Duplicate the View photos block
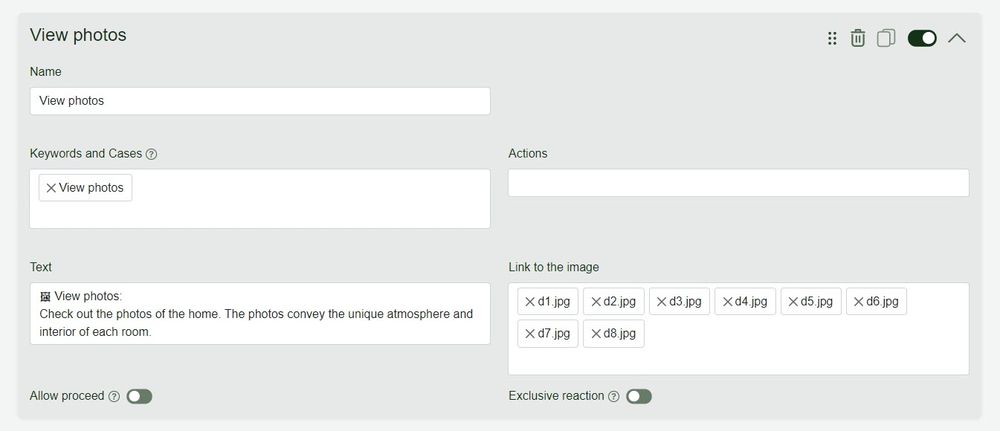The height and width of the screenshot is (431, 1000). (x=885, y=38)
